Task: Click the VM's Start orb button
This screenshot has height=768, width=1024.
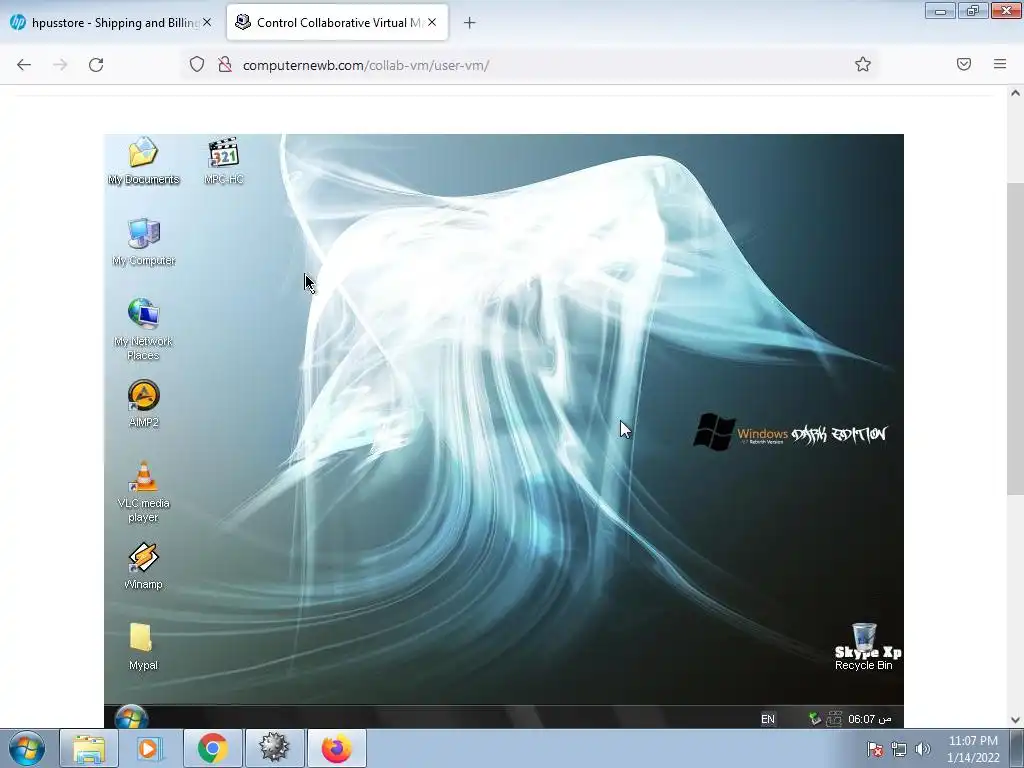Action: (x=131, y=717)
